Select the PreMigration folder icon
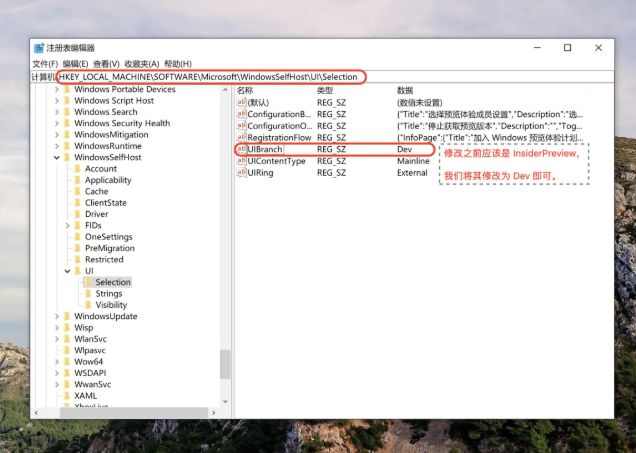The height and width of the screenshot is (453, 636). click(x=78, y=248)
